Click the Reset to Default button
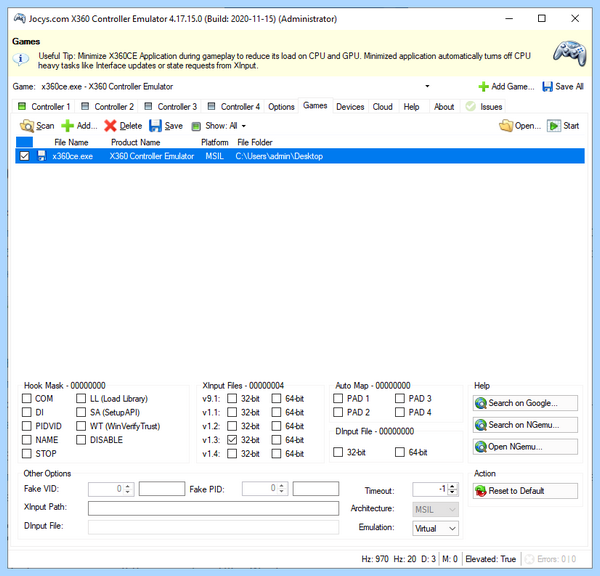Screen dimensions: 600x576 tap(525, 491)
